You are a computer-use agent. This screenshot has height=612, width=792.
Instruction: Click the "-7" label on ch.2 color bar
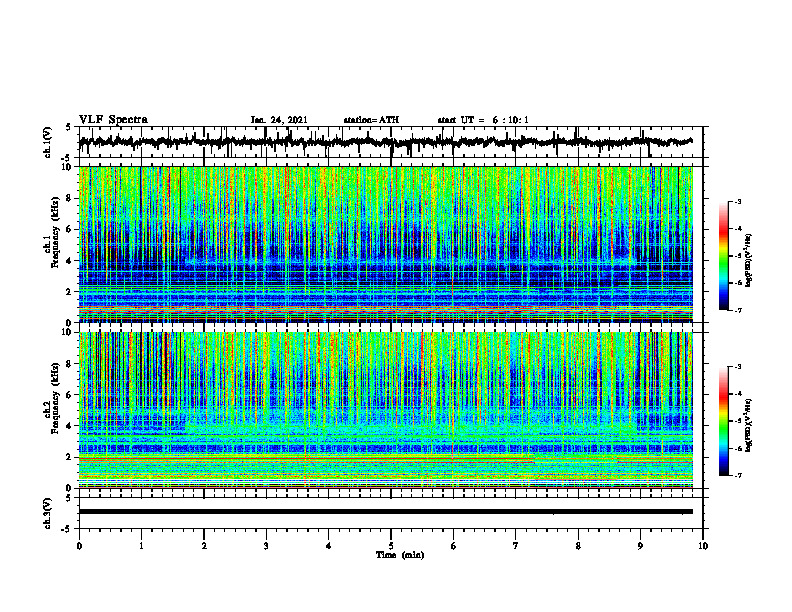pos(738,475)
